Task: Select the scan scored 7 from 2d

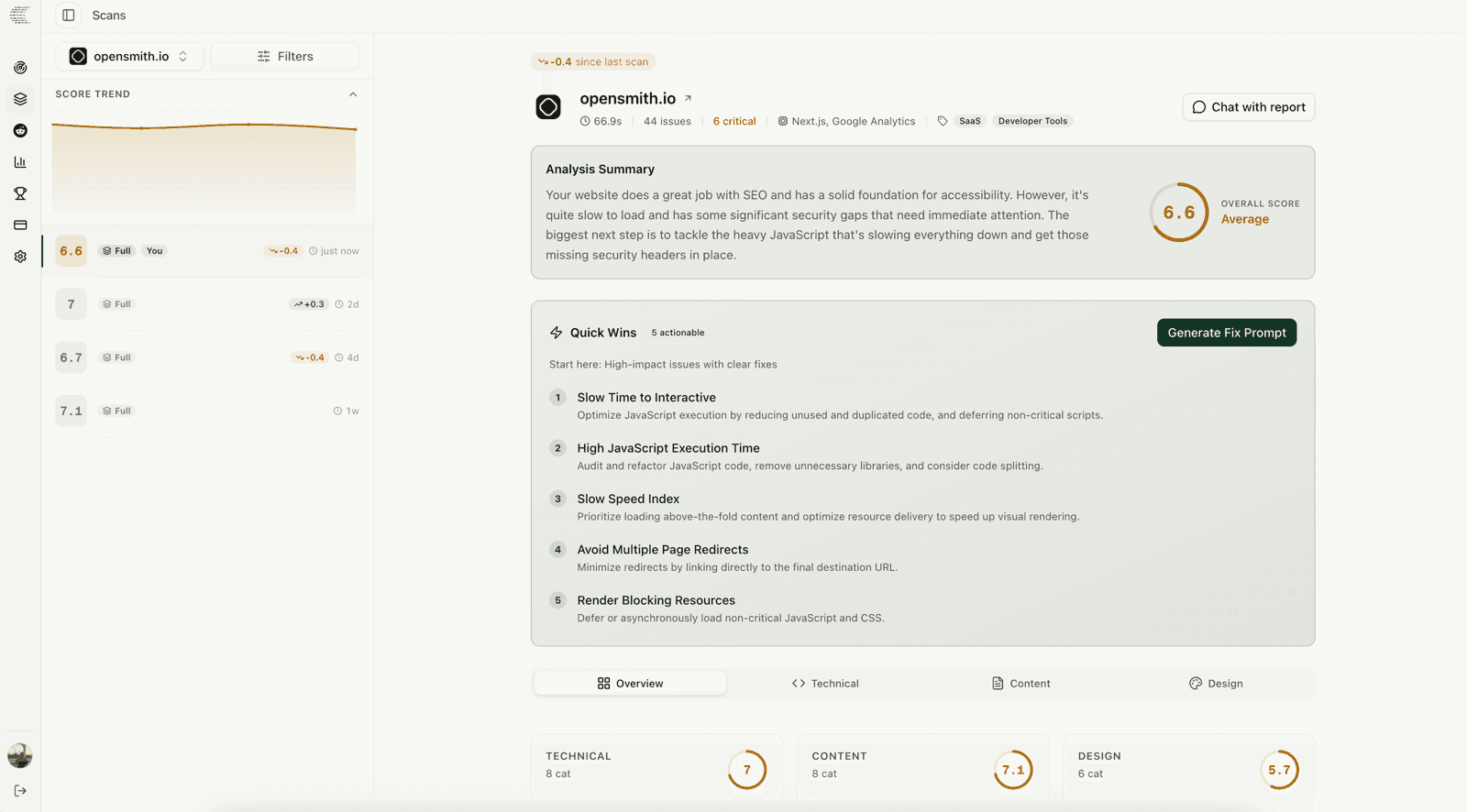Action: pyautogui.click(x=207, y=304)
